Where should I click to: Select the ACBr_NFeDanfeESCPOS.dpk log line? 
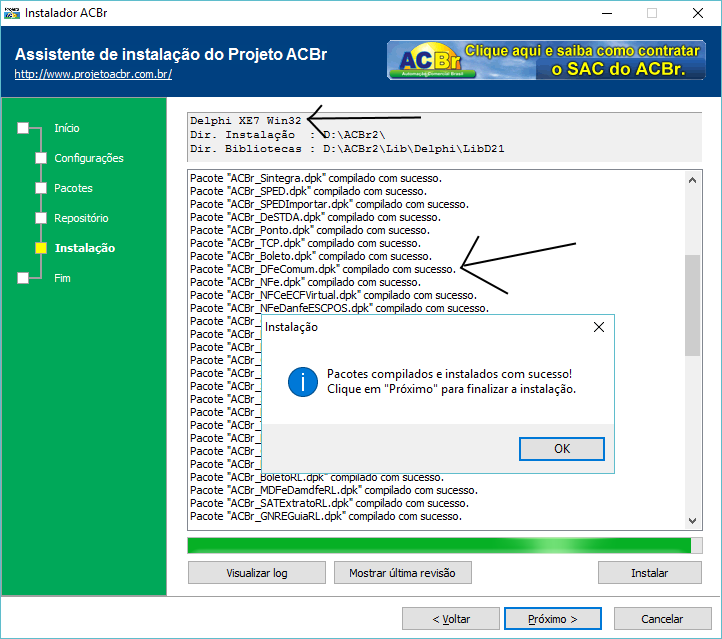[339, 308]
